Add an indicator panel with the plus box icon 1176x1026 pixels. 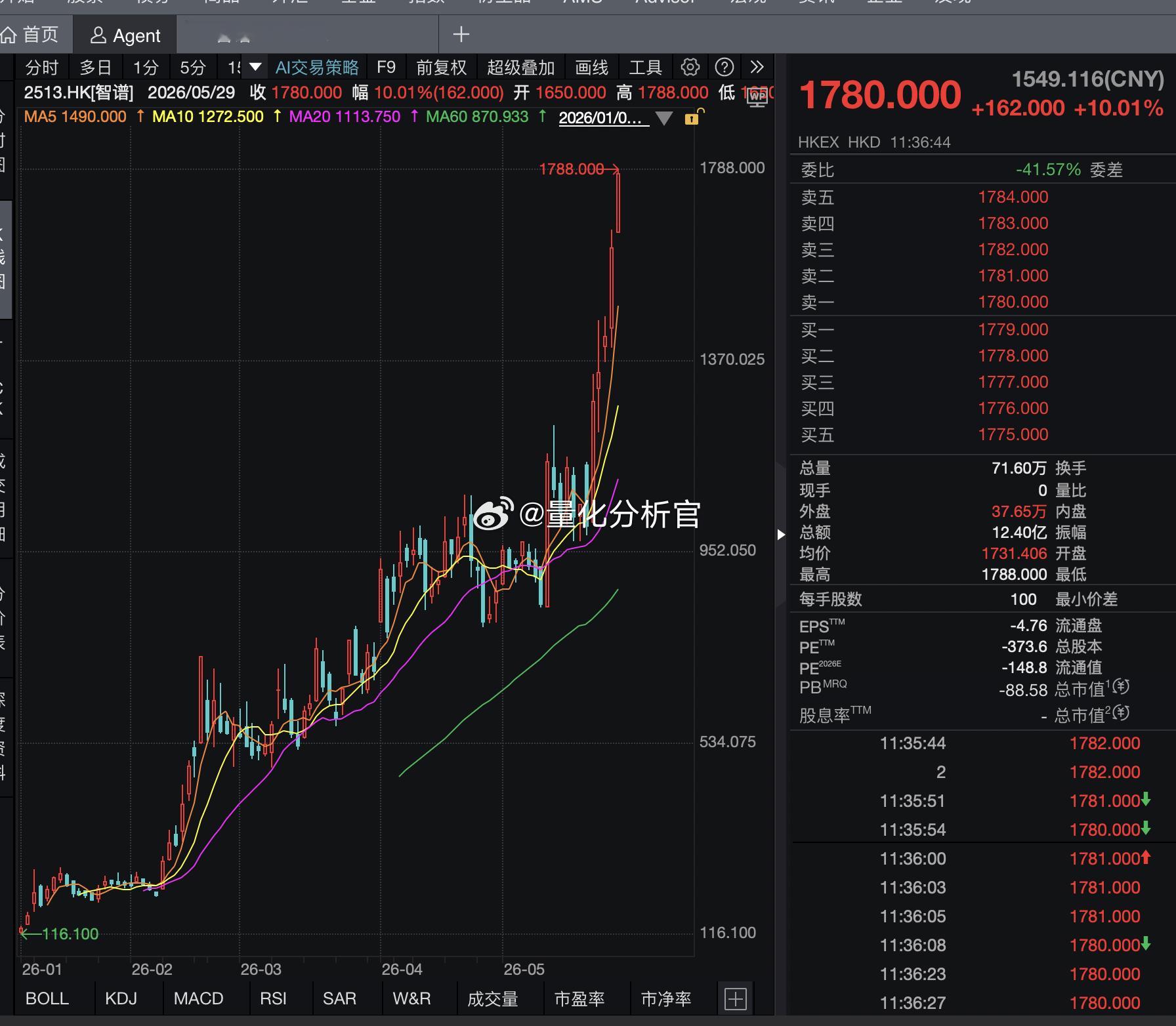[x=736, y=999]
